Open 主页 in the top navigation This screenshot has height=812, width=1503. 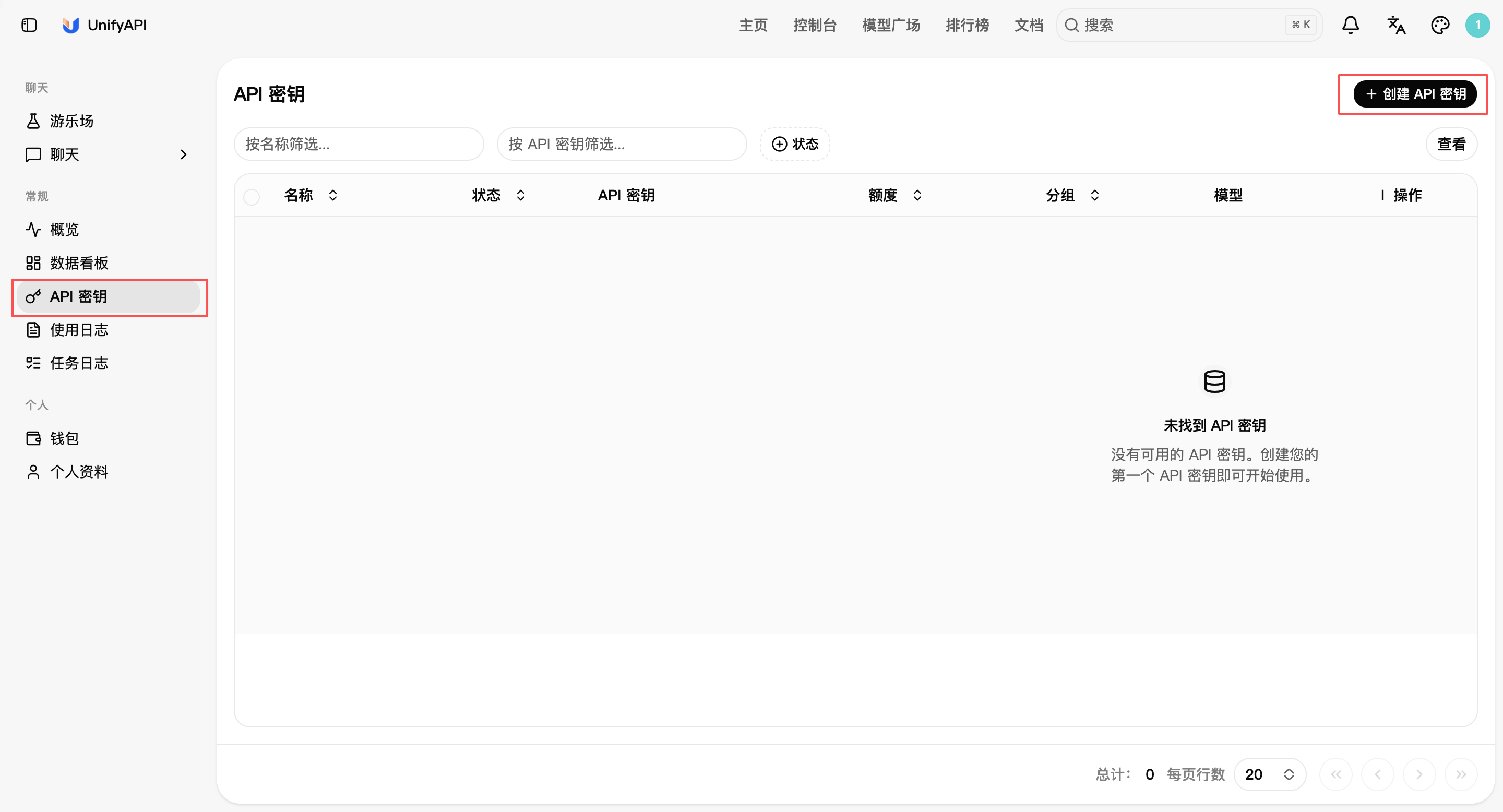pos(753,25)
